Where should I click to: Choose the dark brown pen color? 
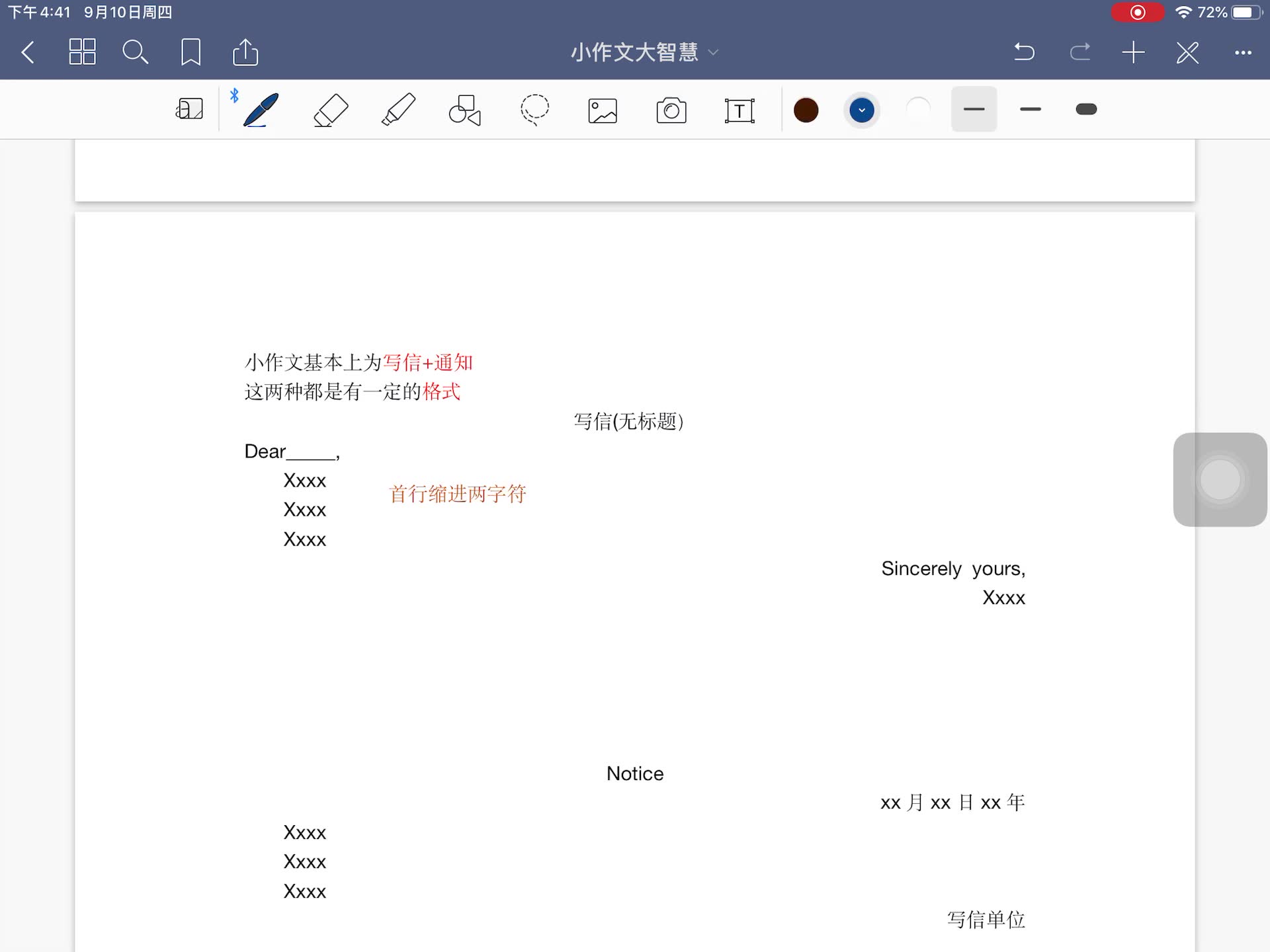pos(806,110)
